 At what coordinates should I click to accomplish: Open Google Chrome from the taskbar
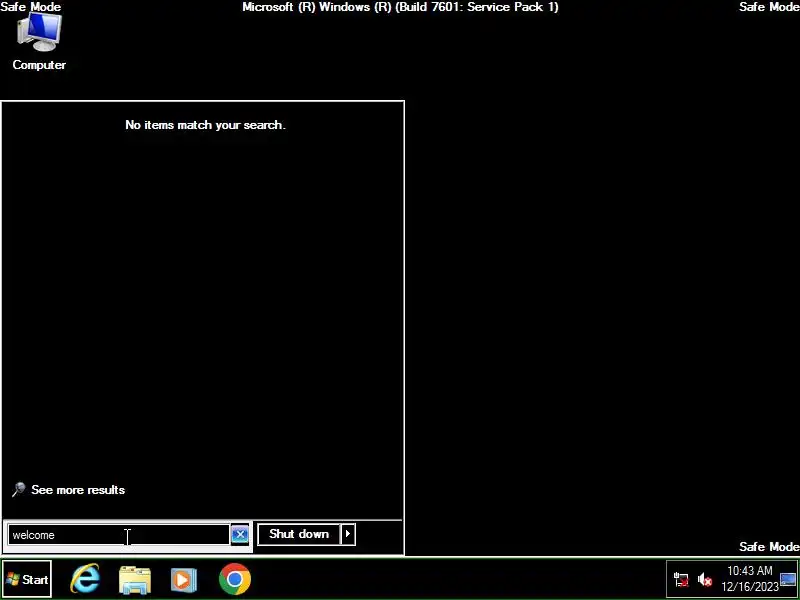(x=235, y=579)
